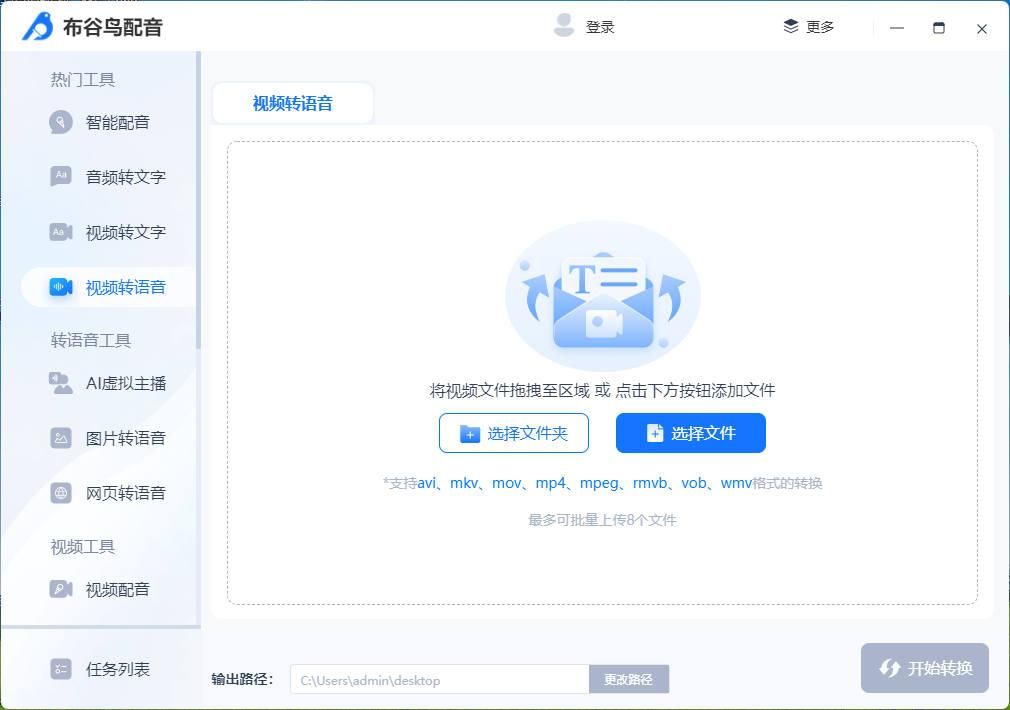
Task: Open the 任务列表 panel
Action: click(100, 669)
